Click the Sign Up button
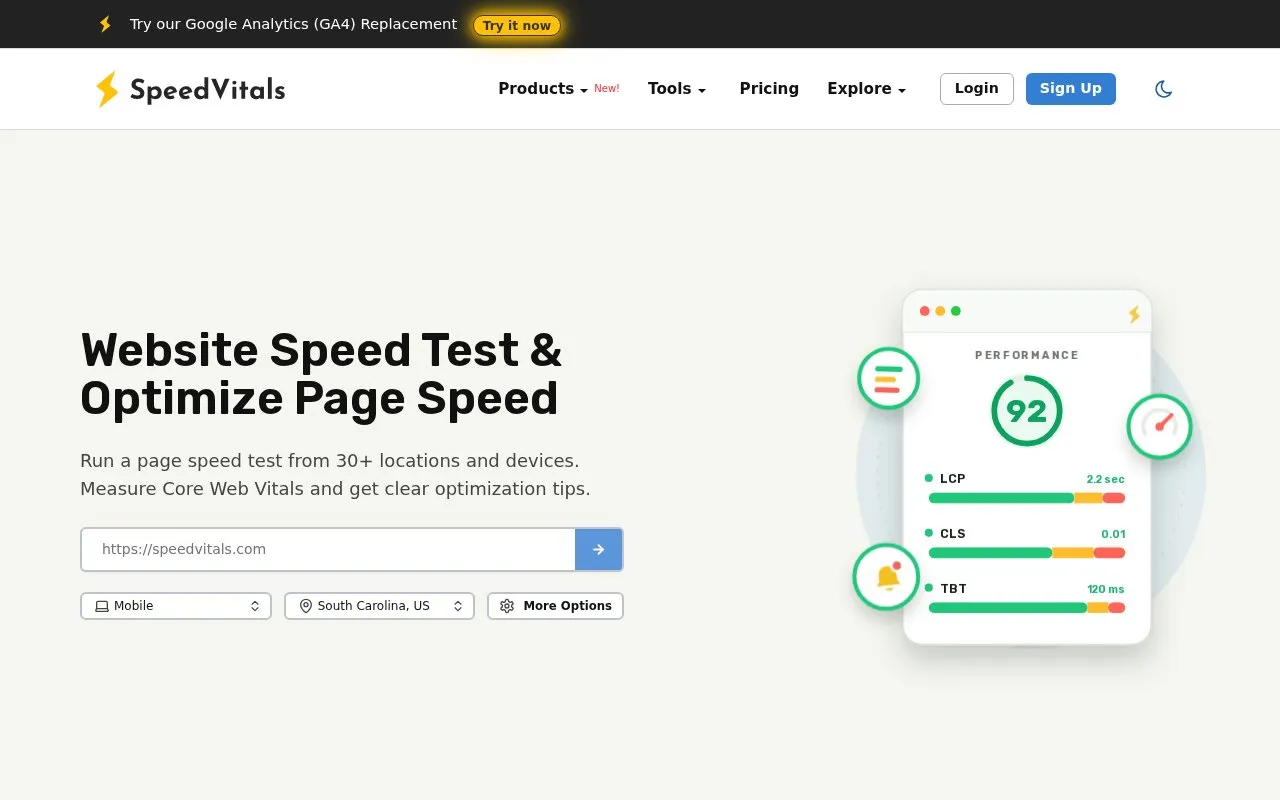Viewport: 1280px width, 800px height. tap(1071, 89)
